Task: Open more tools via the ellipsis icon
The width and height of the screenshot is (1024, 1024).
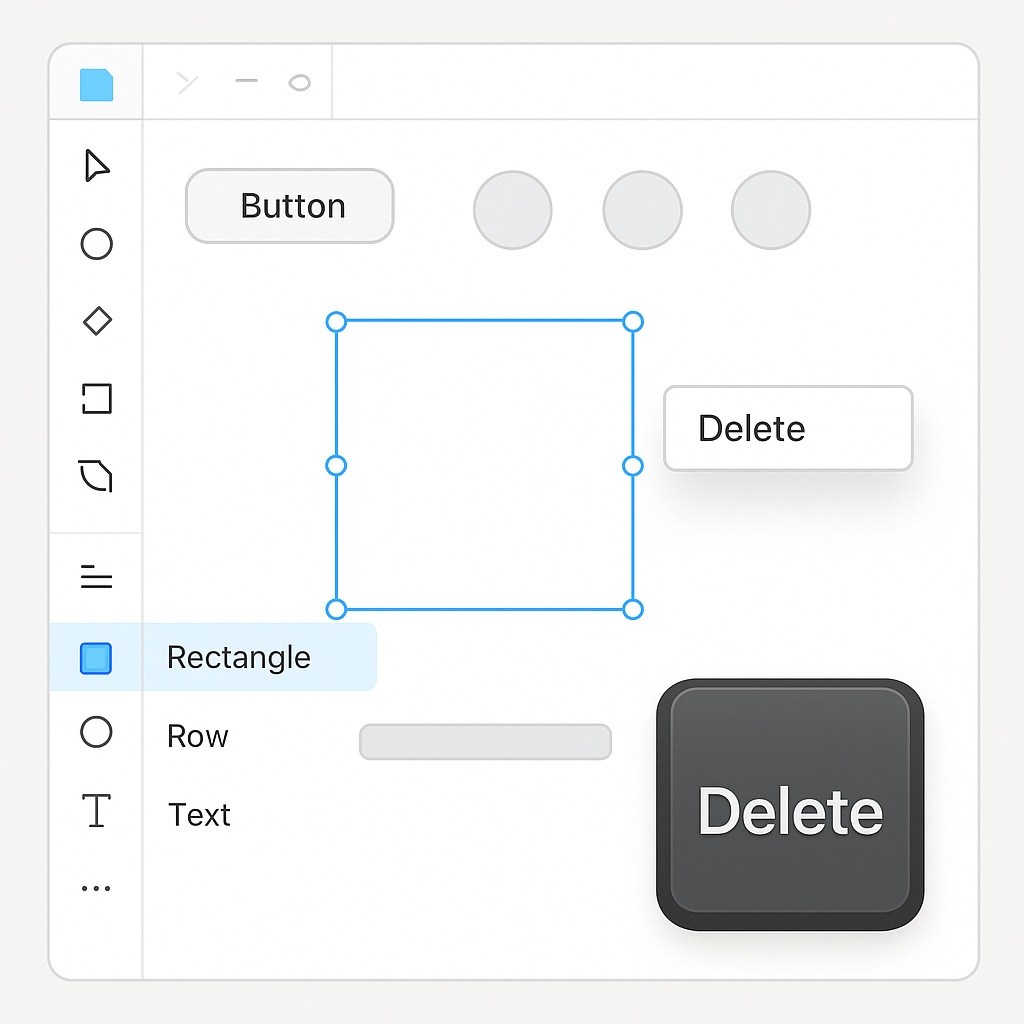Action: point(95,888)
